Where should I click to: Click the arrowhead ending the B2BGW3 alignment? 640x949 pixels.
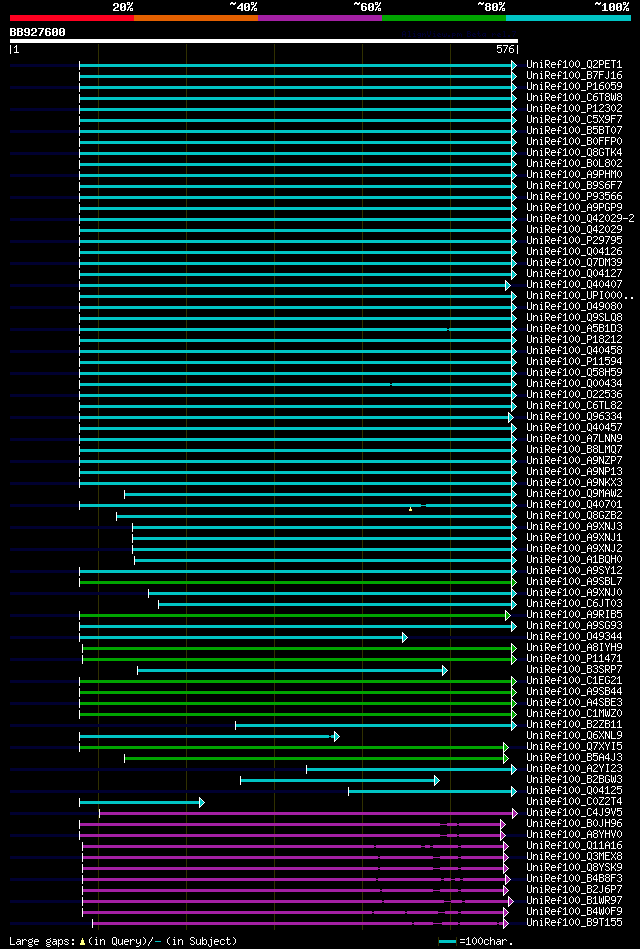[437, 781]
